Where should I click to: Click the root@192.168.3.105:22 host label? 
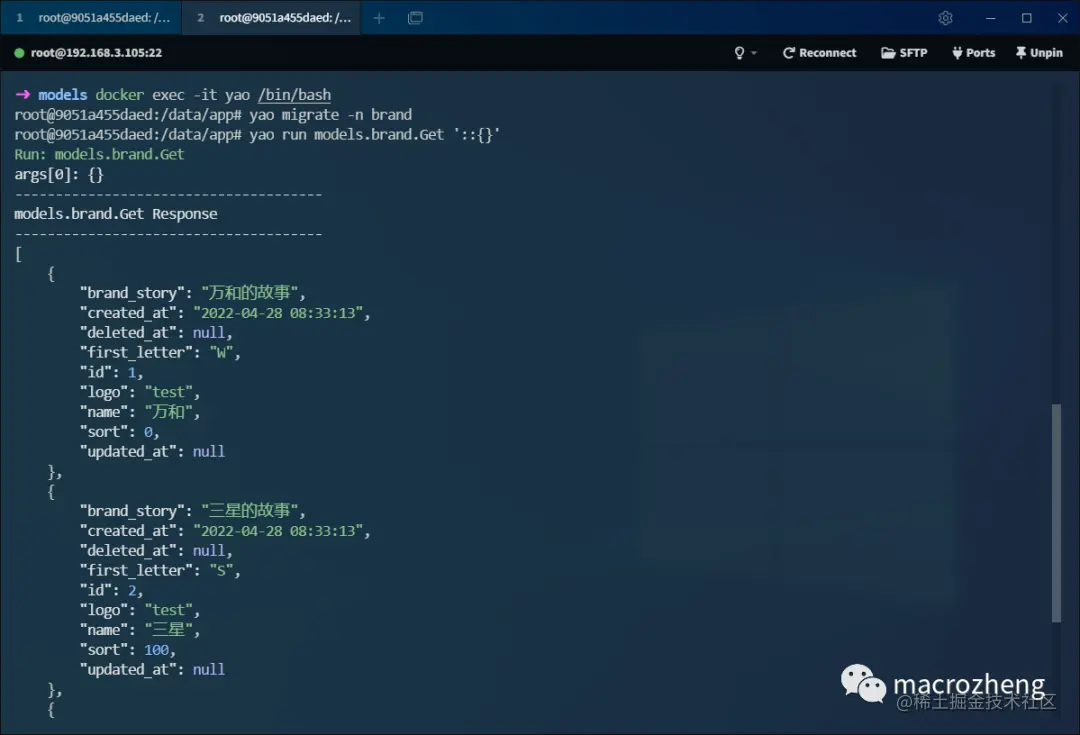(x=96, y=53)
